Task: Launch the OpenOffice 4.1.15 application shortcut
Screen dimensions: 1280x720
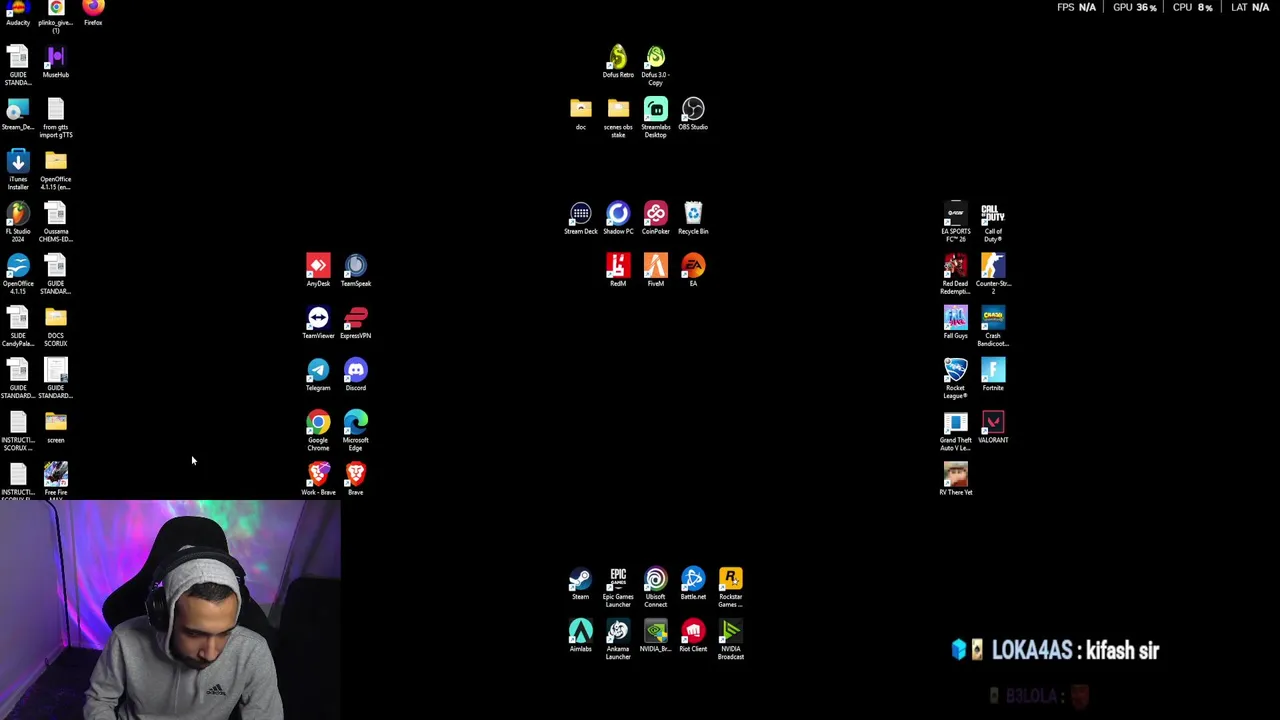Action: click(18, 274)
